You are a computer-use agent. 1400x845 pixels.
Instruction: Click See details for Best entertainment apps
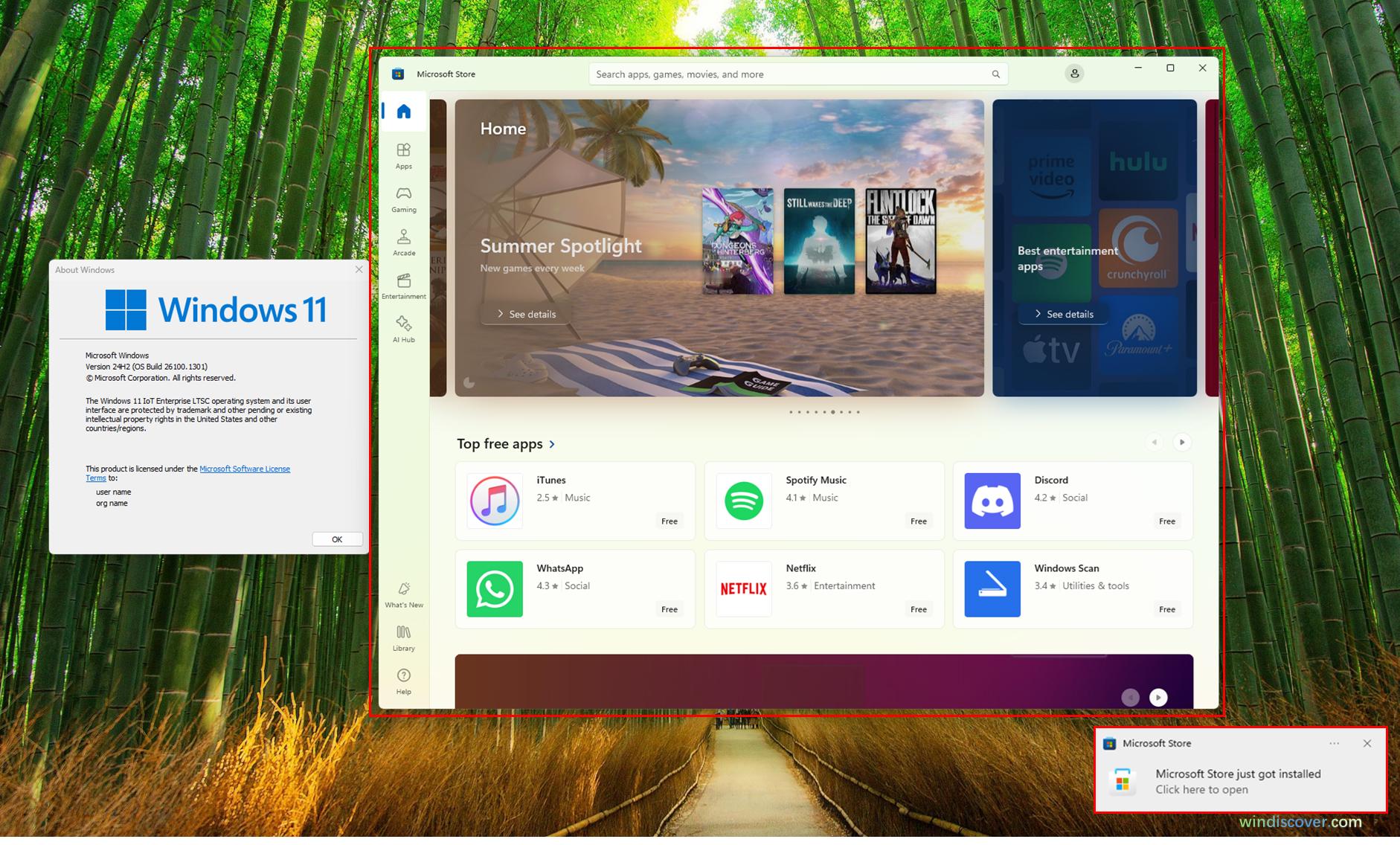[1065, 314]
